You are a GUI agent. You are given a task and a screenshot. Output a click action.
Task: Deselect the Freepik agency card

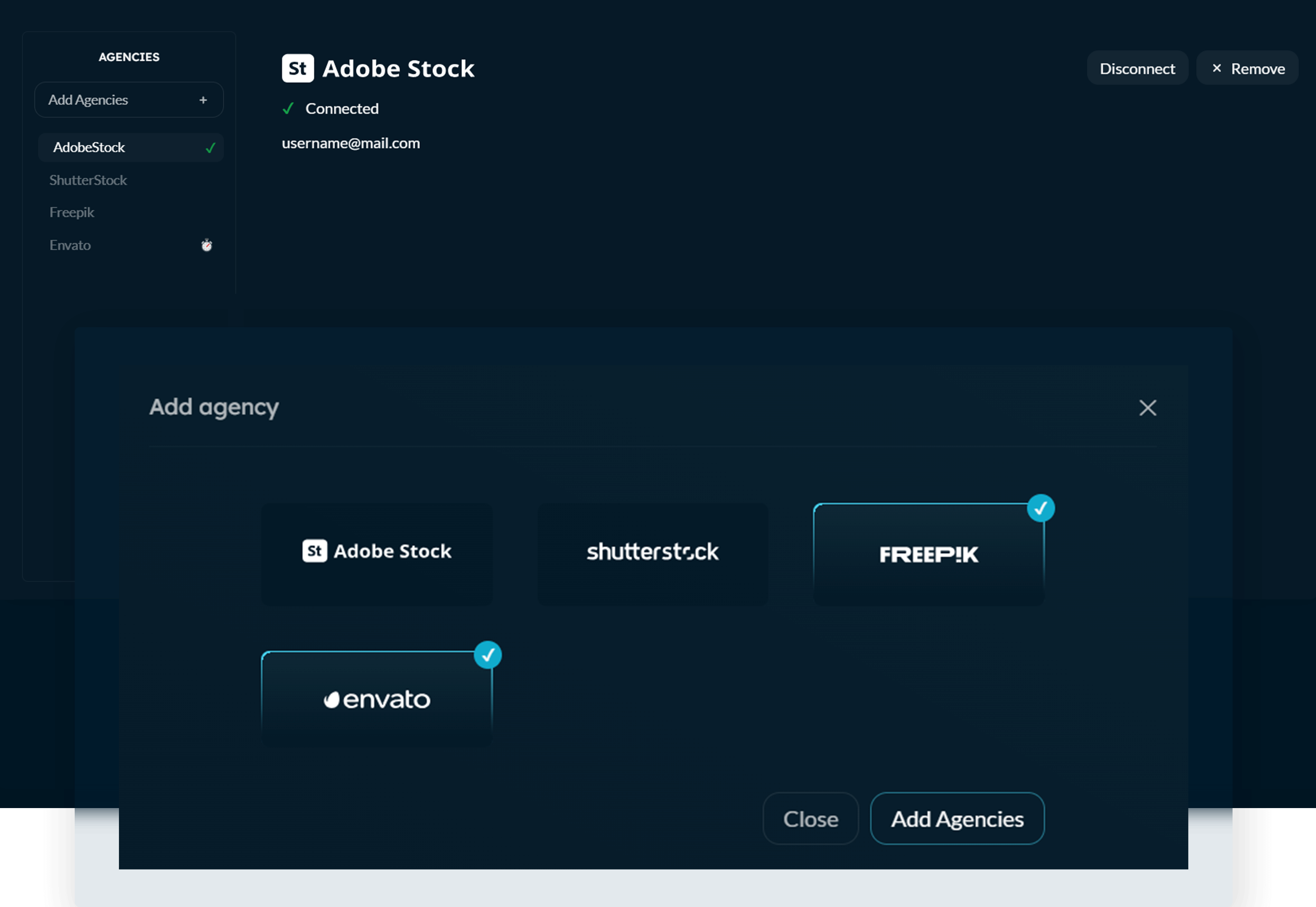coord(929,554)
